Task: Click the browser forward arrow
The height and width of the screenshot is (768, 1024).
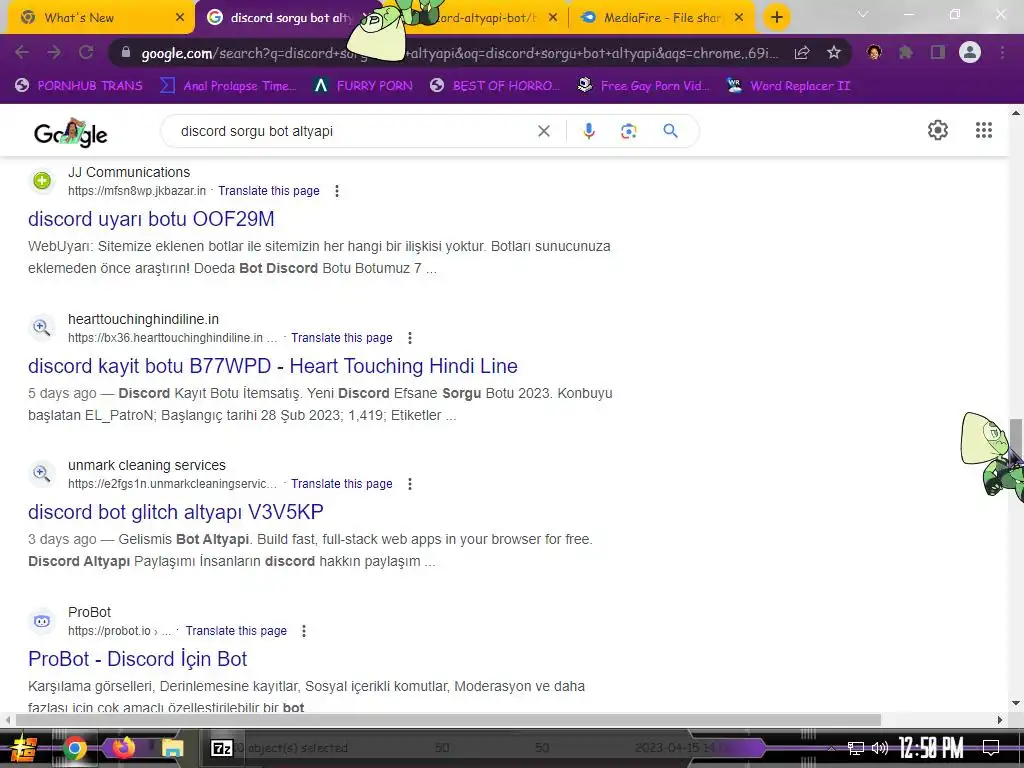Action: [54, 52]
